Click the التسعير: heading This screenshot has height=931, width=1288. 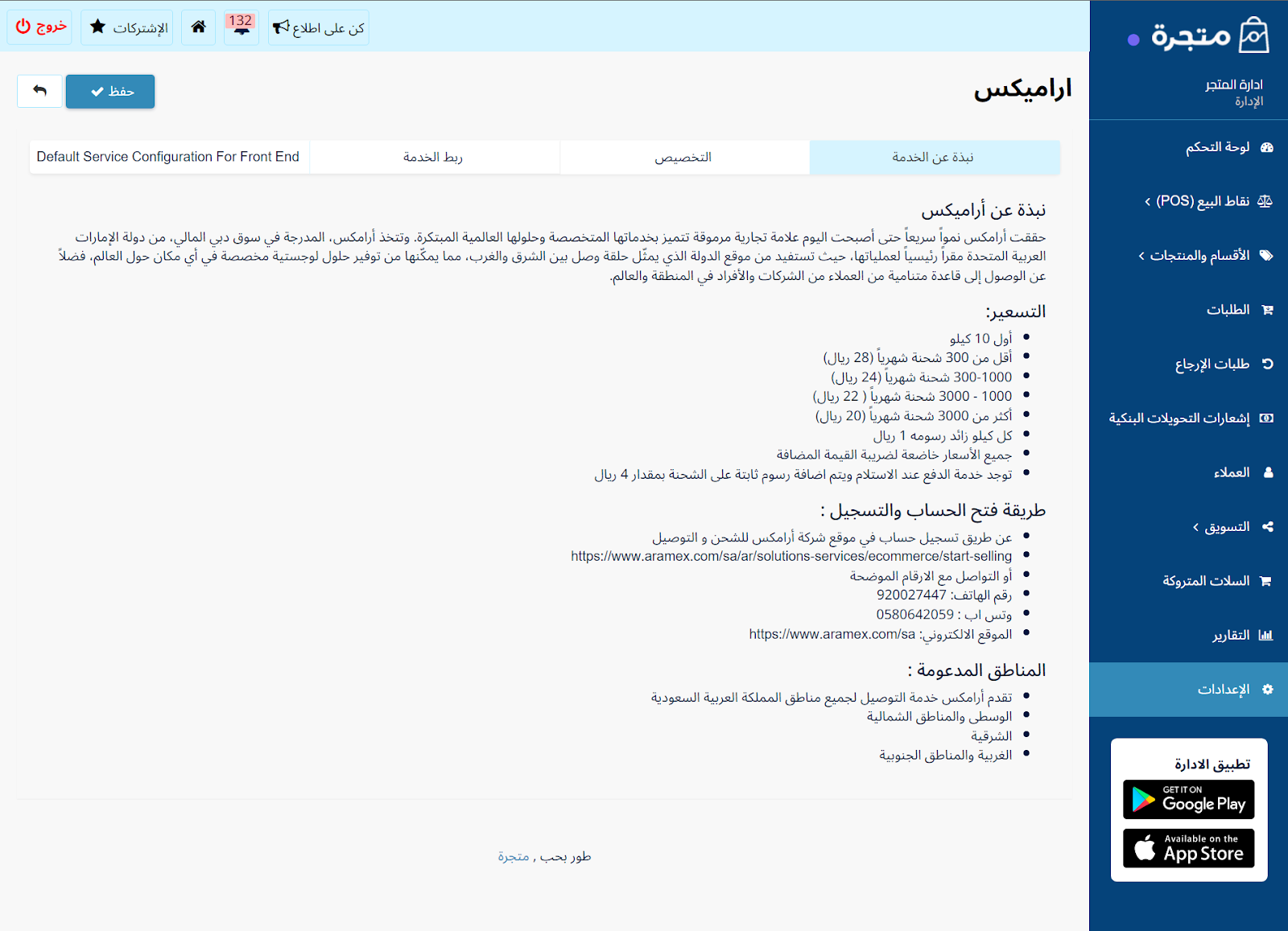pyautogui.click(x=1016, y=312)
